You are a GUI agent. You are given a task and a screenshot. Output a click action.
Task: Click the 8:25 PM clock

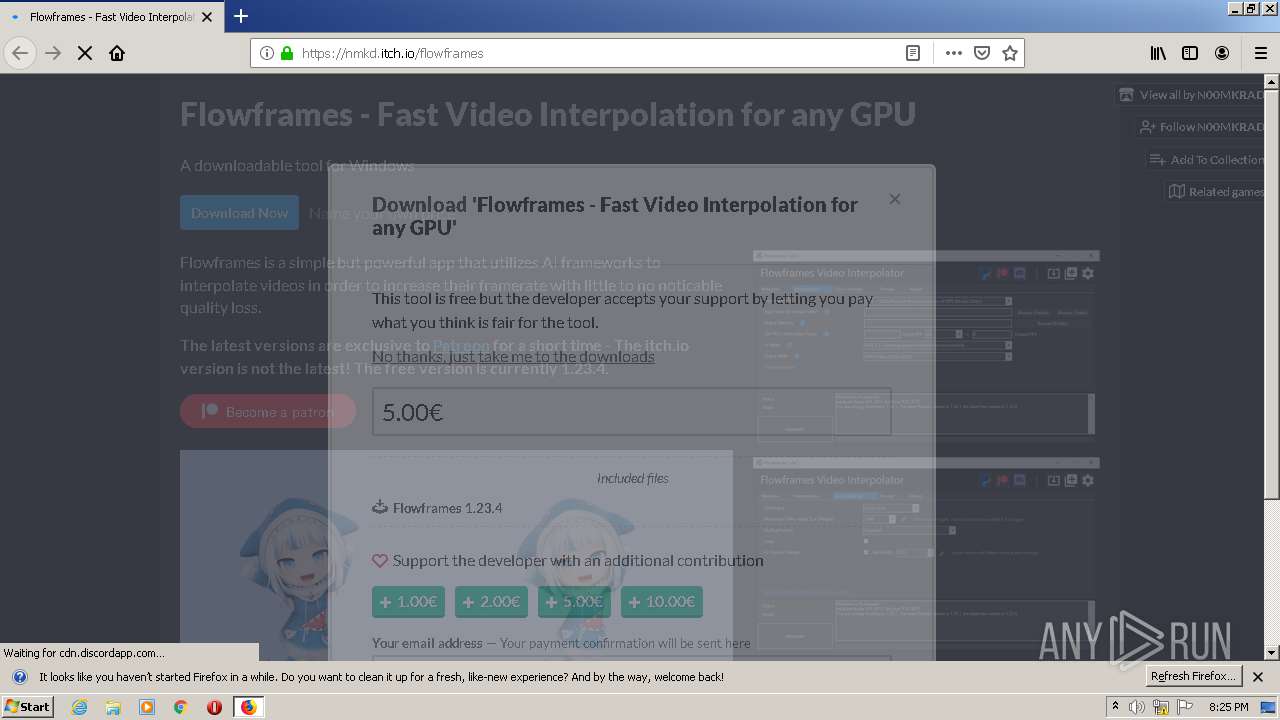pos(1228,707)
